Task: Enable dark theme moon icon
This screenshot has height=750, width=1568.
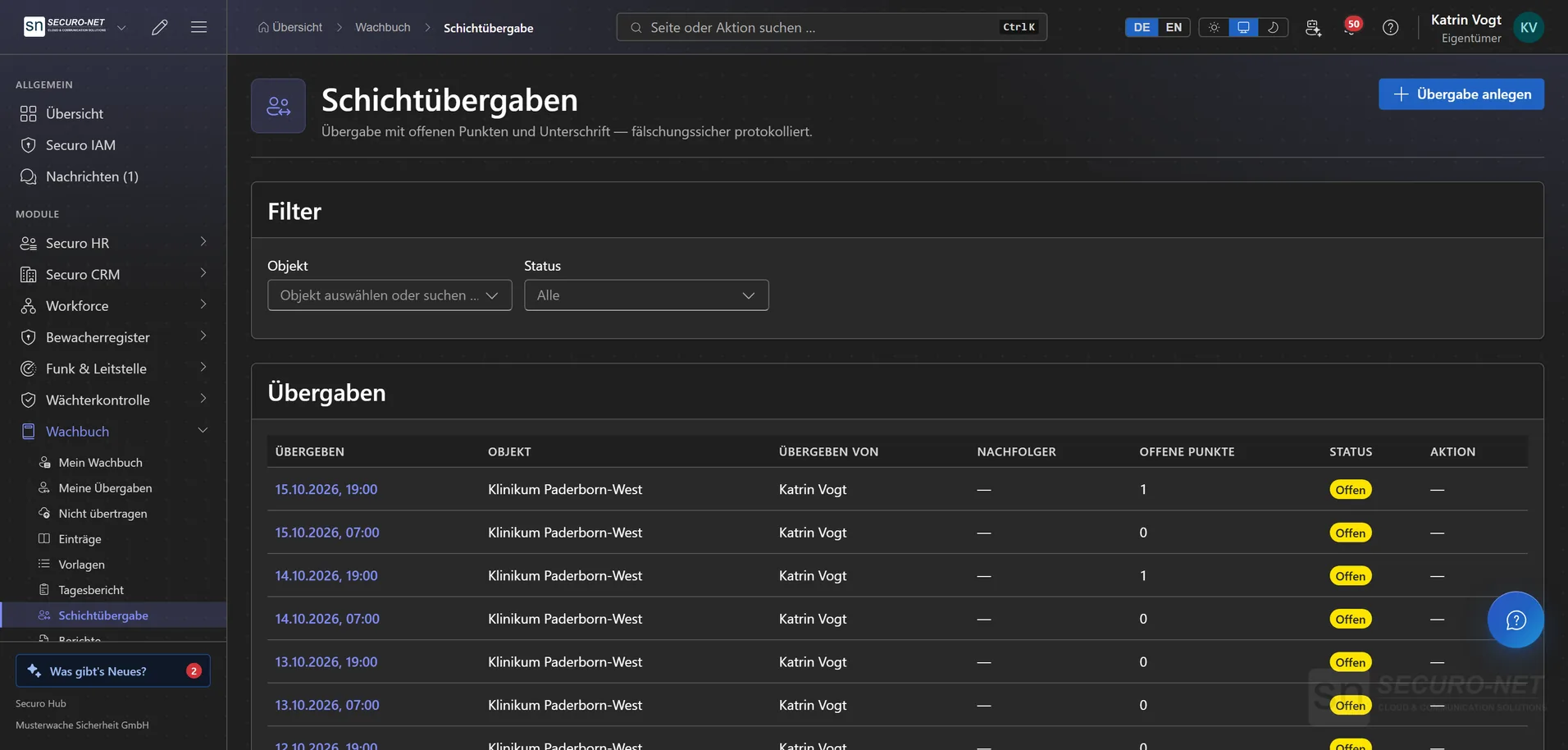Action: (1273, 27)
